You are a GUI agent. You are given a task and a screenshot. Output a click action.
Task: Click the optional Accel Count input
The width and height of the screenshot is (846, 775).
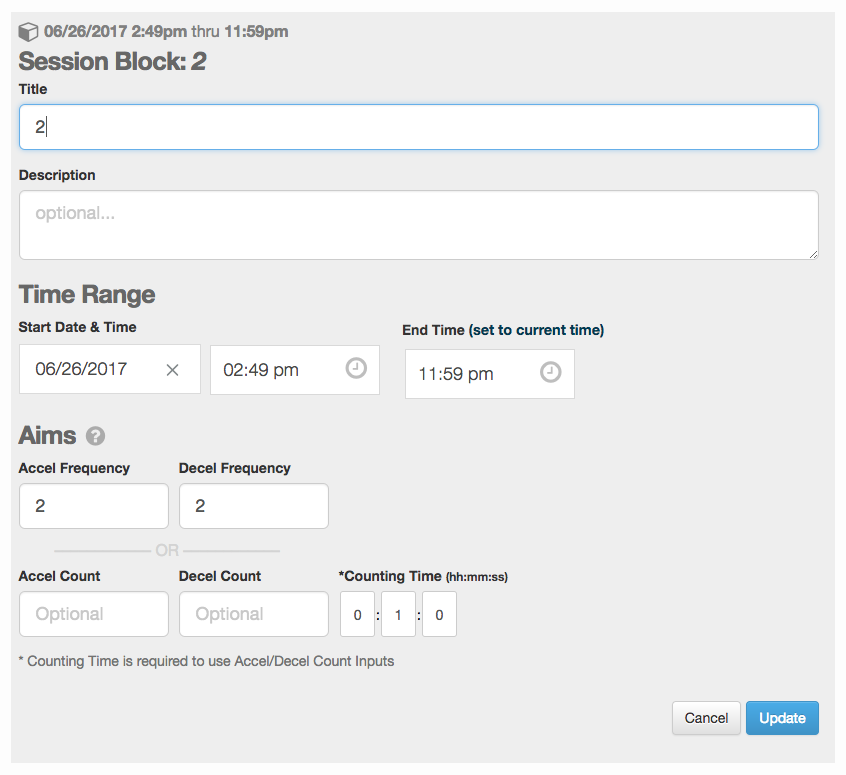(x=93, y=614)
